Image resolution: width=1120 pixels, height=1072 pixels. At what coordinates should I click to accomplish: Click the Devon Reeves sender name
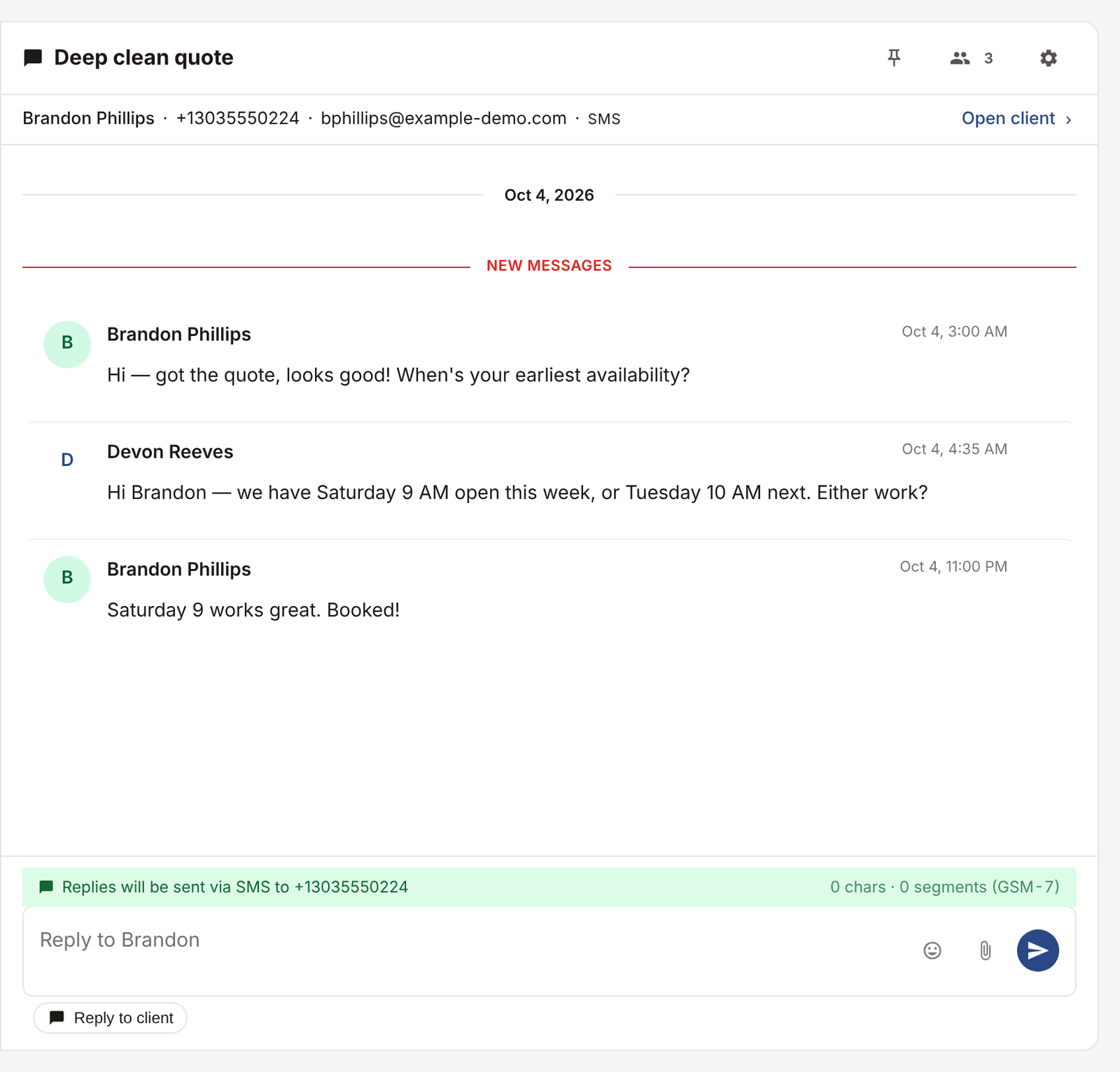click(x=170, y=452)
